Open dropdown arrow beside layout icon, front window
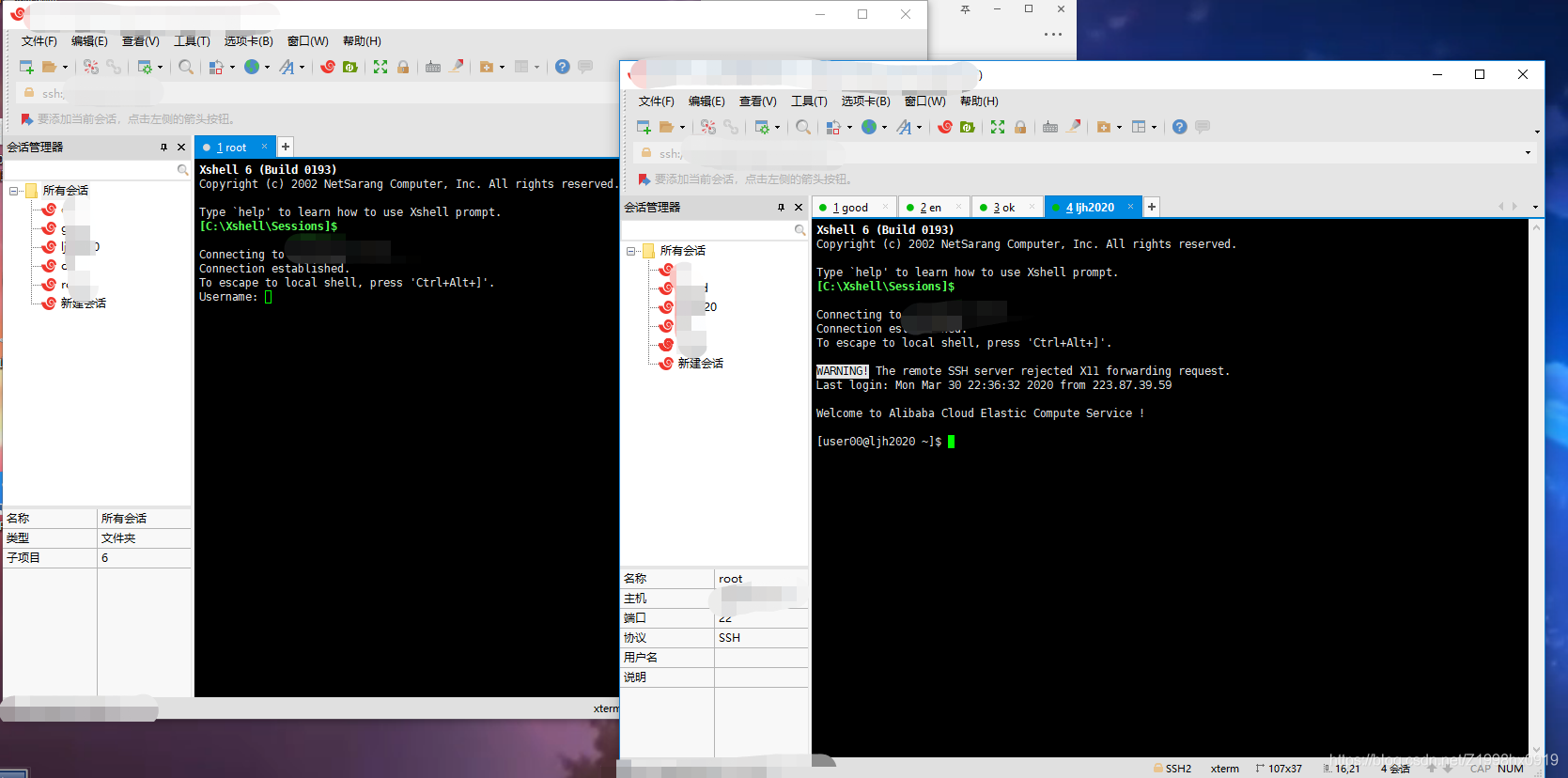The width and height of the screenshot is (1568, 778). [1154, 128]
